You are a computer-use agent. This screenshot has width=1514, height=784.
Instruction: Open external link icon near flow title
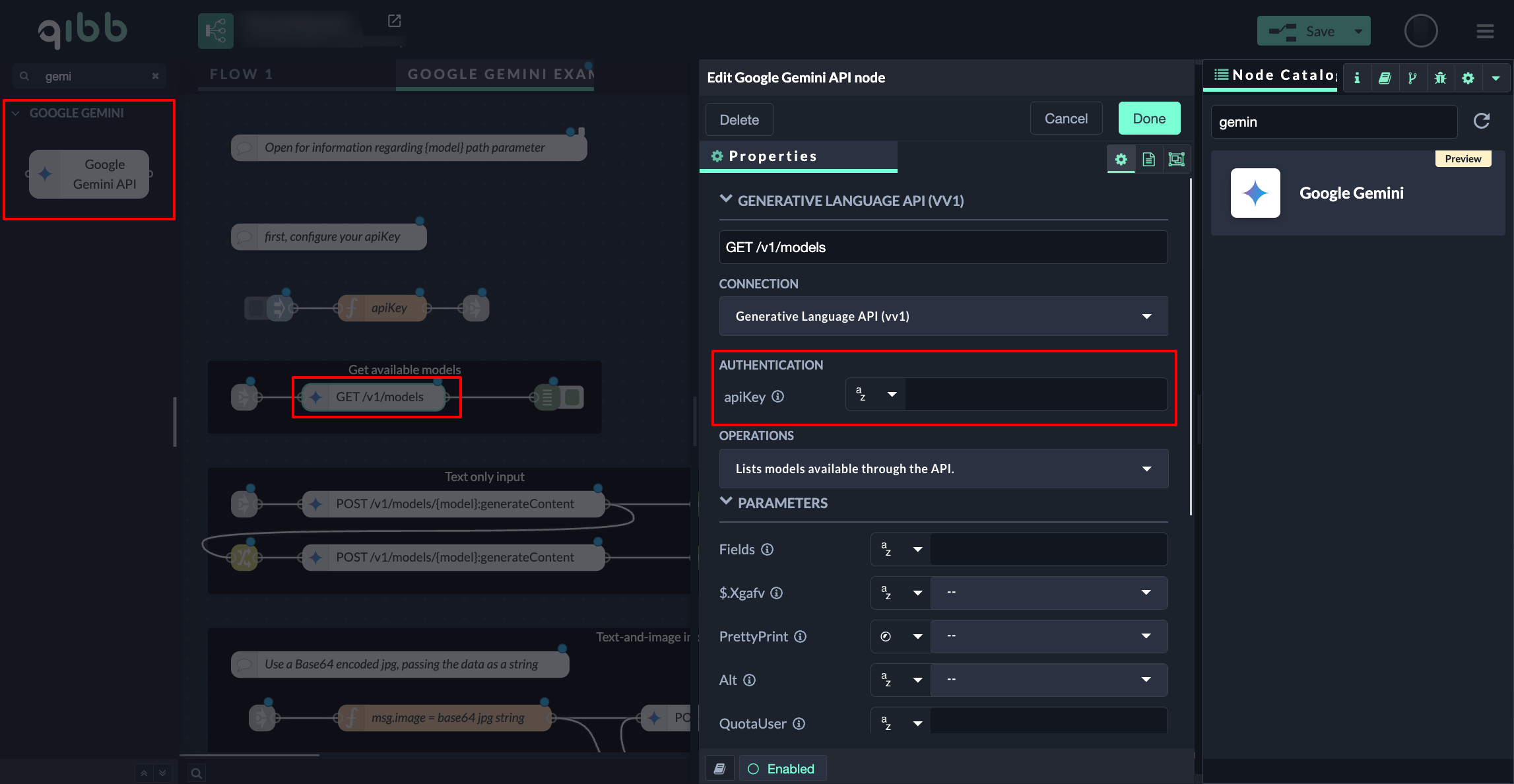pos(394,21)
